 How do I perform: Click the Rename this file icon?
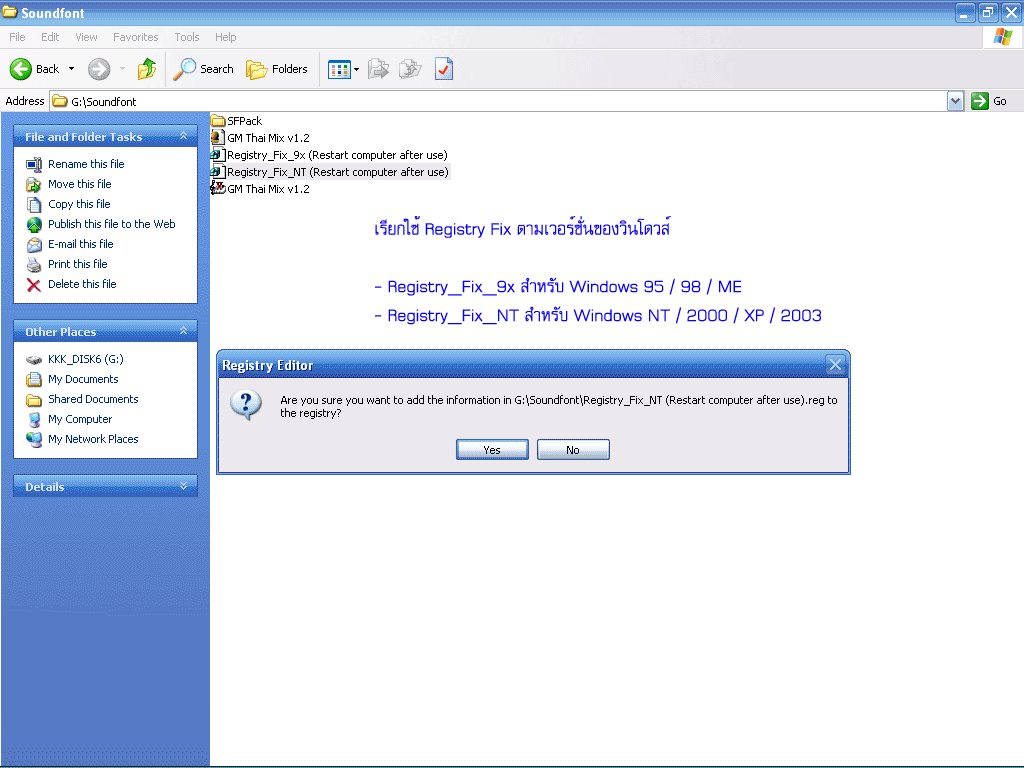point(34,165)
